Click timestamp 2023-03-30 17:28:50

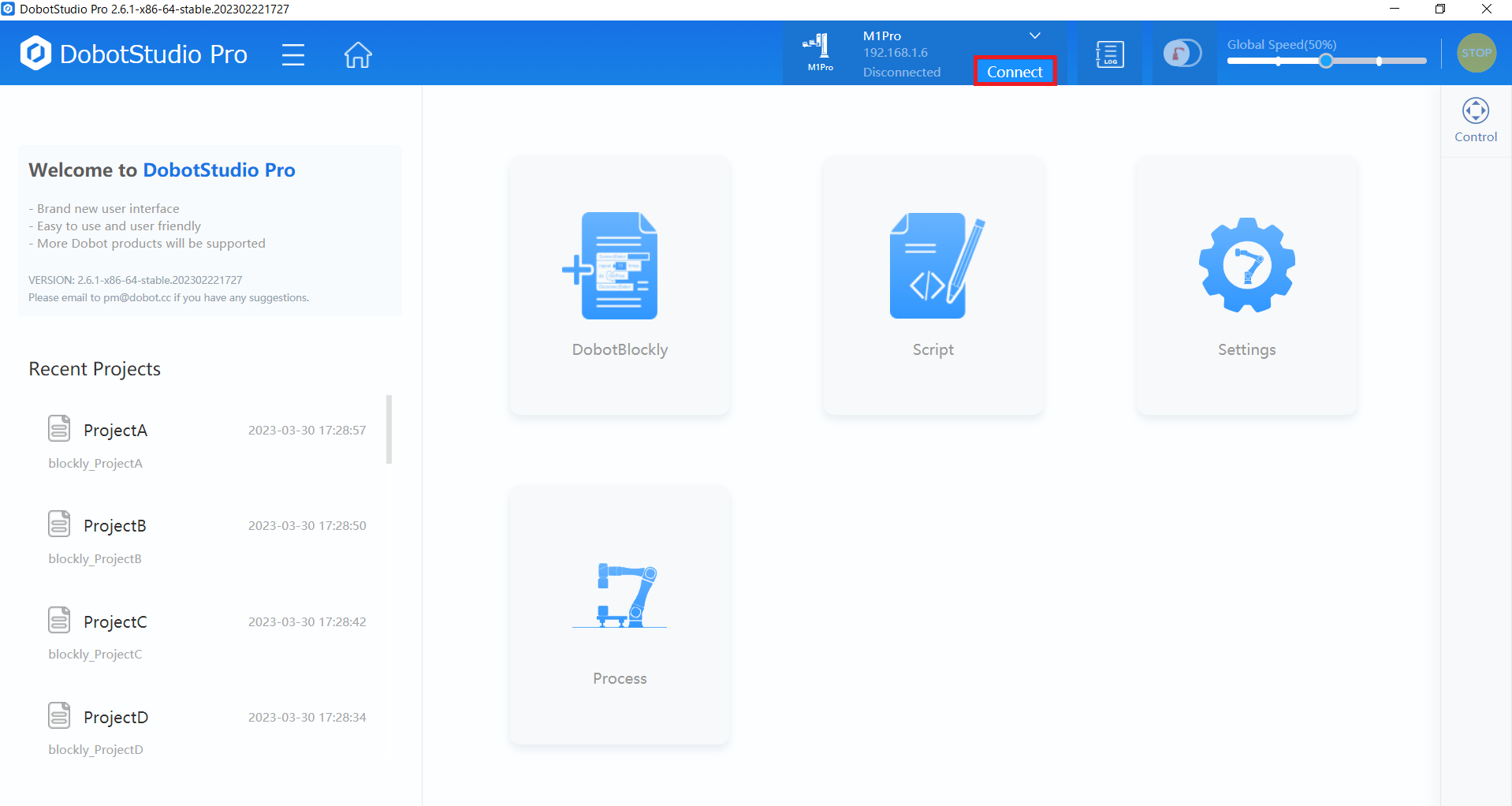coord(307,525)
